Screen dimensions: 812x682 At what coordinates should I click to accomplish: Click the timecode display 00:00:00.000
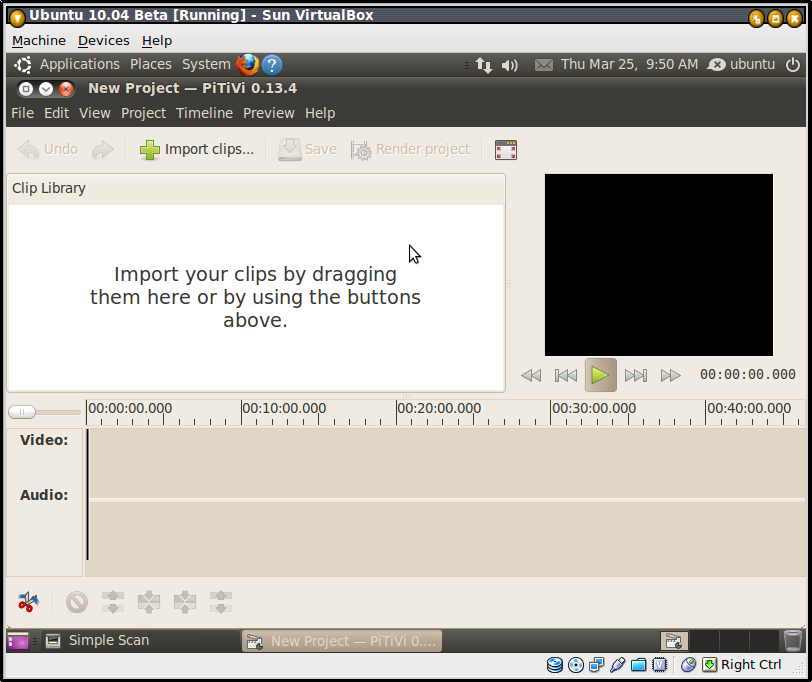coord(747,374)
